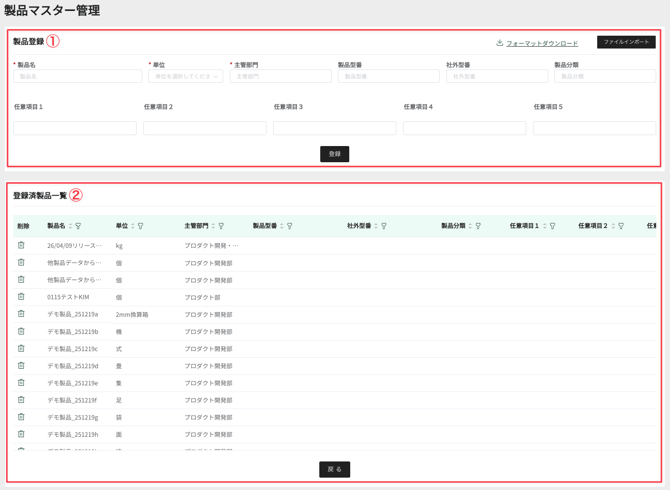Viewport: 670px width, 490px height.
Task: Open filter for 主管部門 column
Action: tap(221, 226)
